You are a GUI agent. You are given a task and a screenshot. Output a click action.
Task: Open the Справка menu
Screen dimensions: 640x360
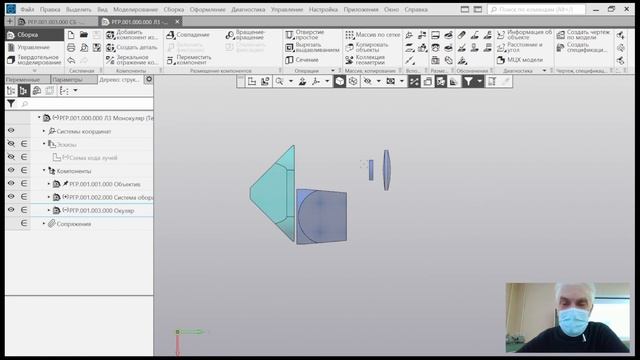pyautogui.click(x=416, y=9)
